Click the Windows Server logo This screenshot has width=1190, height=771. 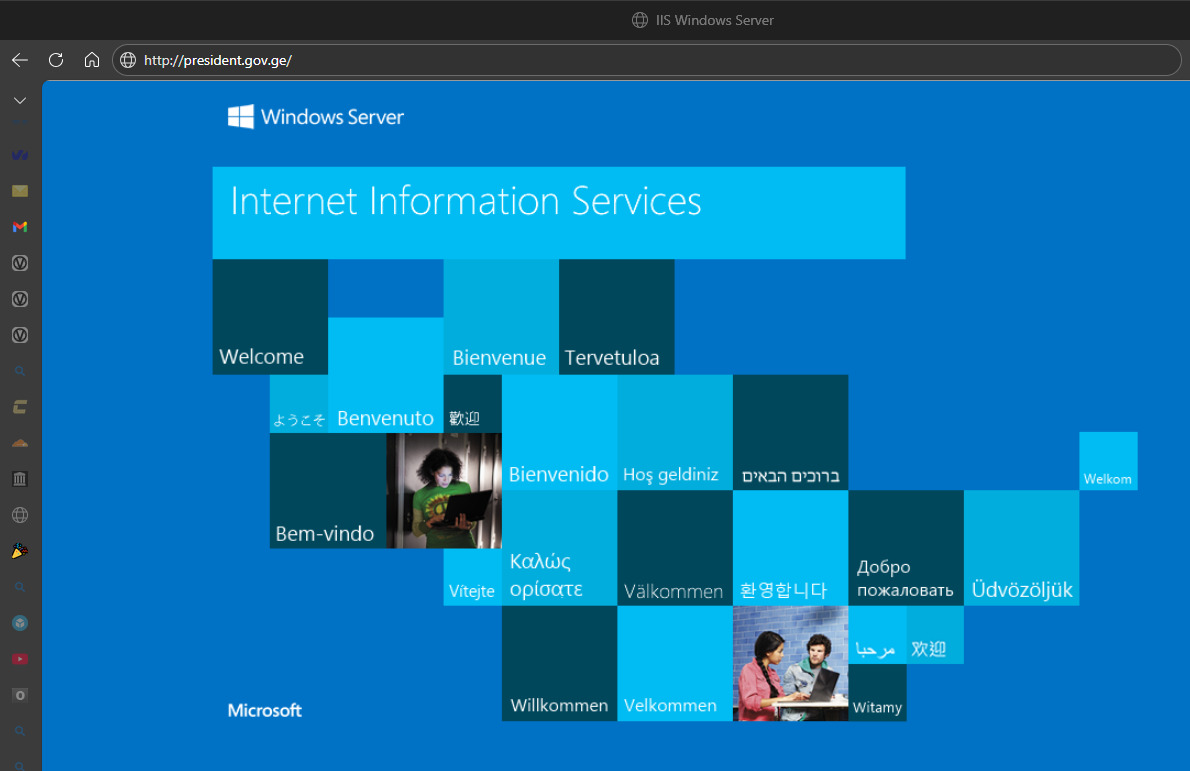click(316, 117)
